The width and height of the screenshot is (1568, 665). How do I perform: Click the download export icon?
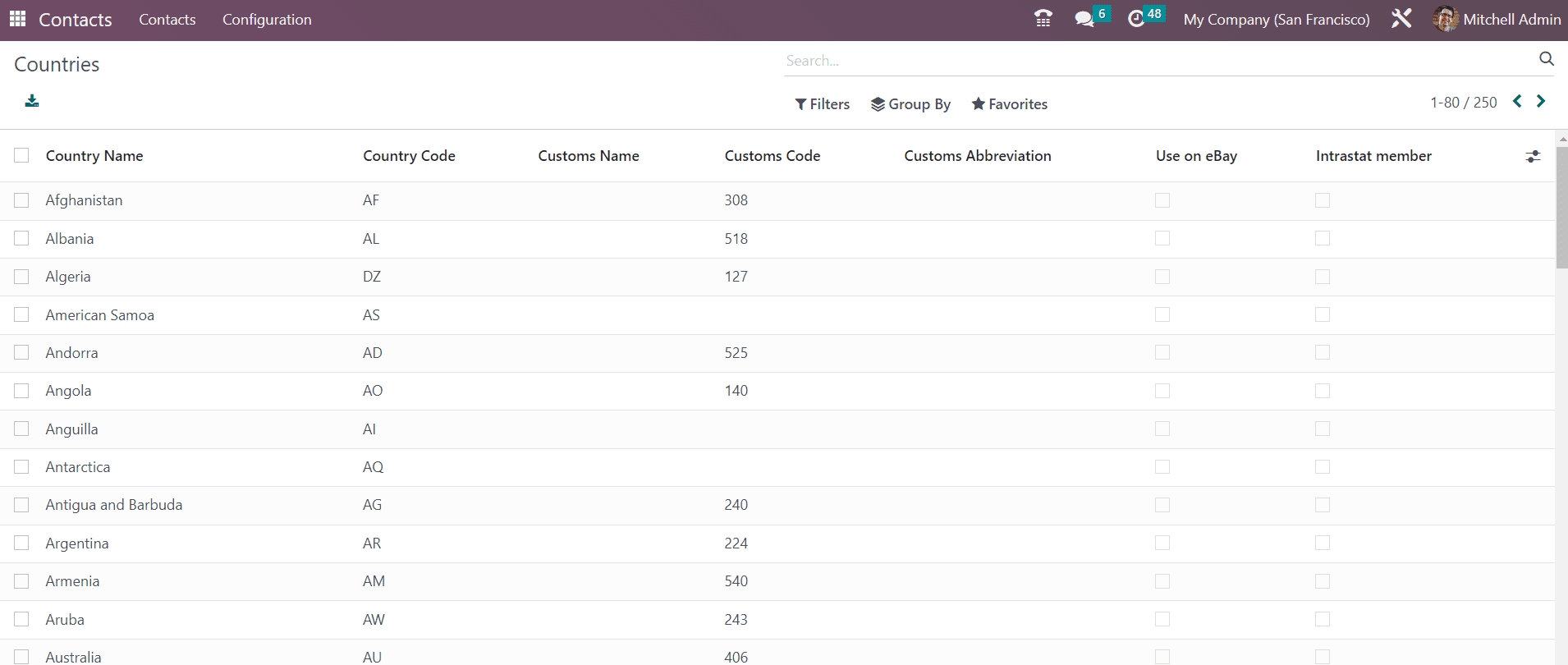(32, 101)
